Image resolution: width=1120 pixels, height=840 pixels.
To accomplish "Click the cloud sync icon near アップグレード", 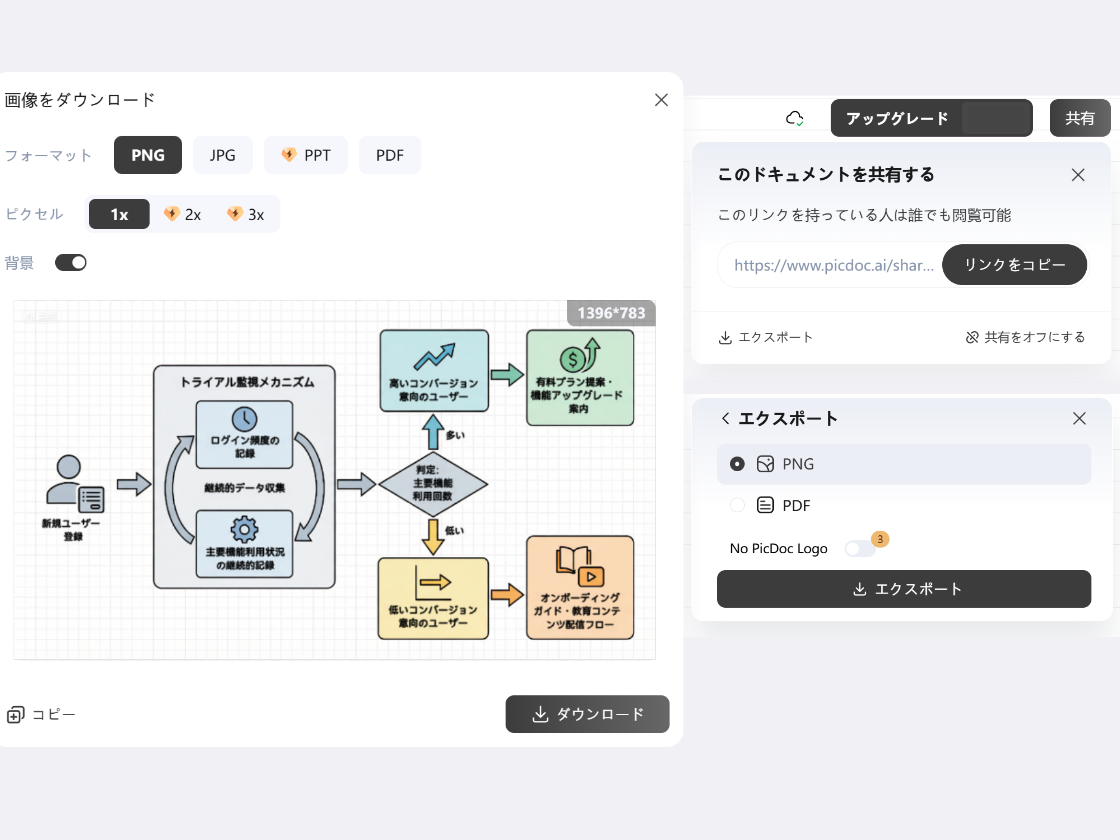I will 795,117.
